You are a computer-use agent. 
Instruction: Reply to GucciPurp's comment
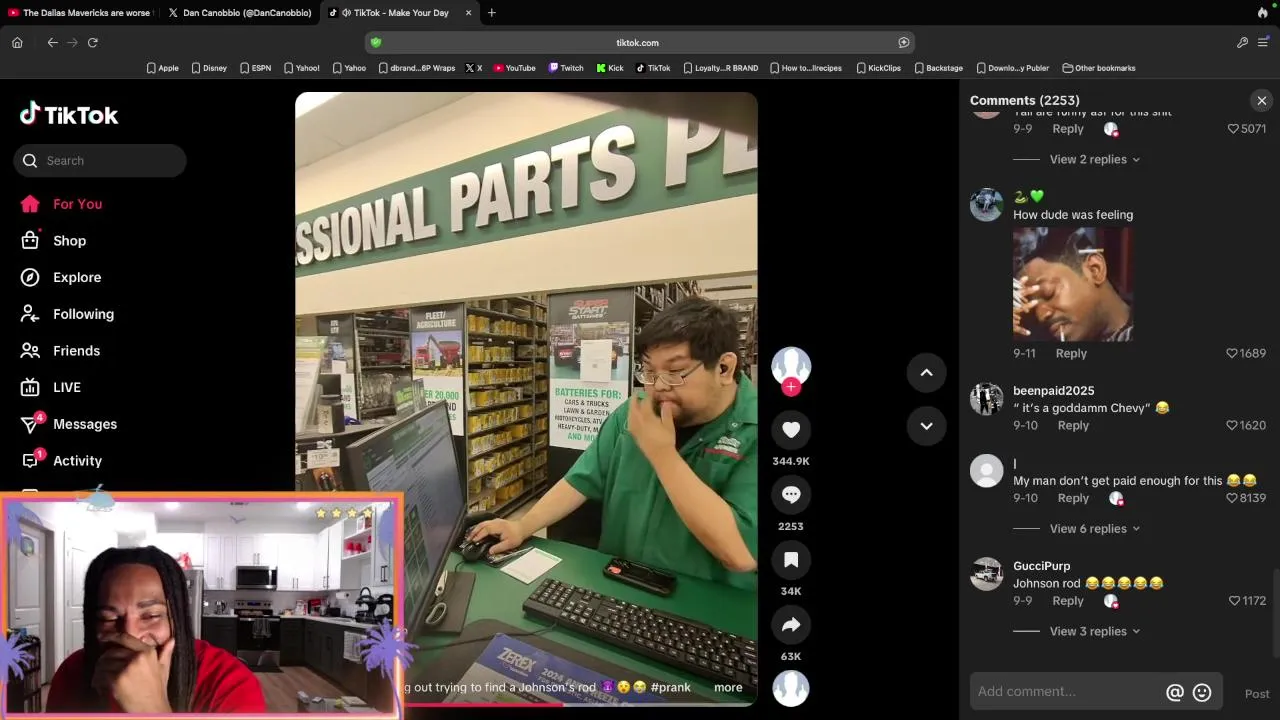pos(1068,602)
